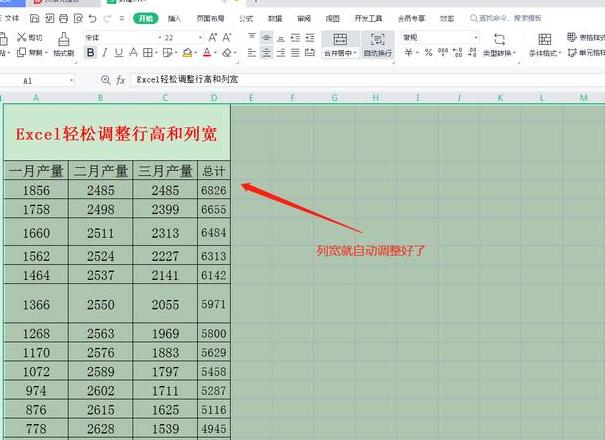
Task: Increase font size with larger A icon
Action: tap(213, 37)
